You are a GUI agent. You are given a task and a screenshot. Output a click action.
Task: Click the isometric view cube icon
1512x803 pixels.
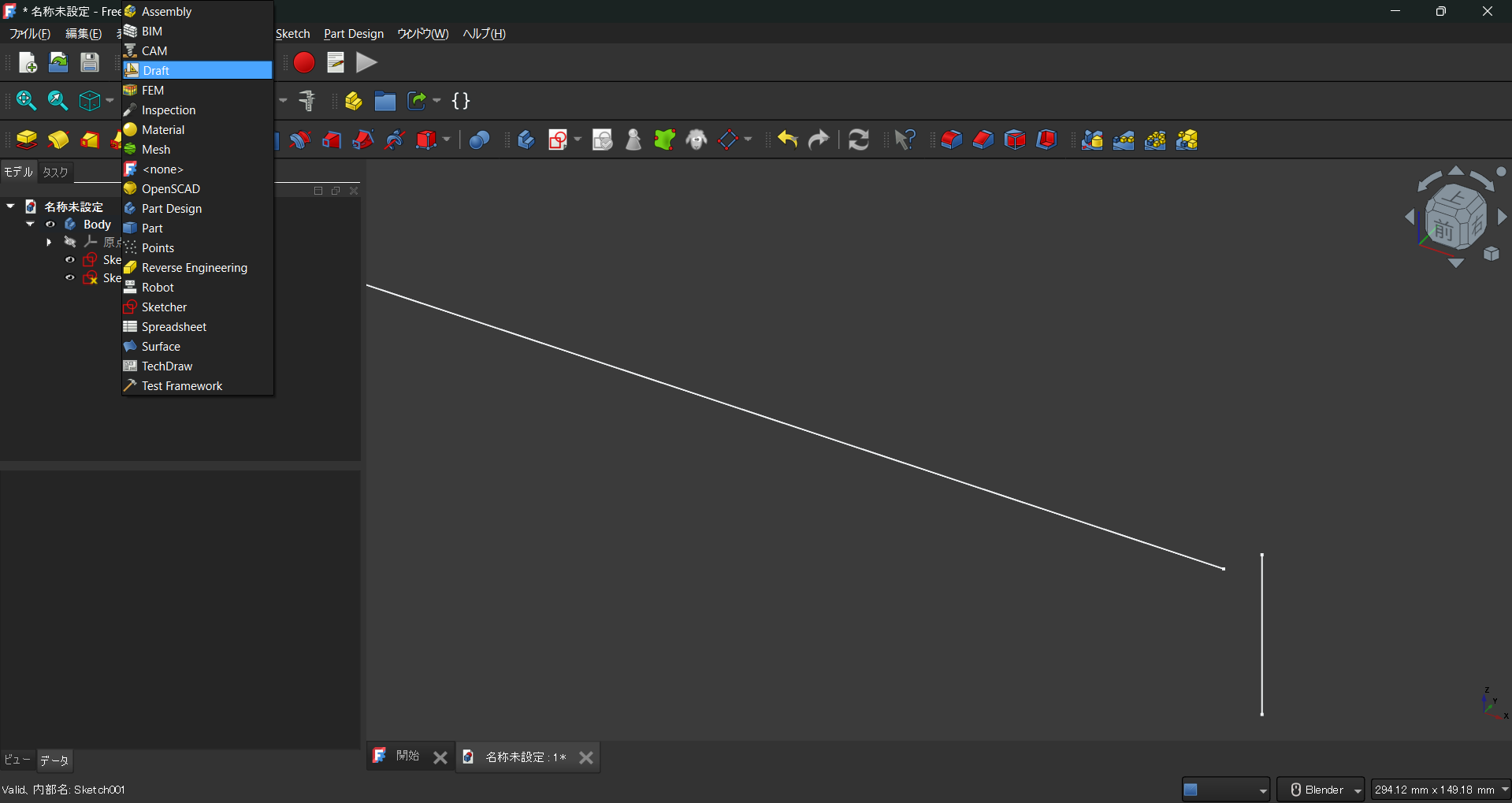coord(90,101)
